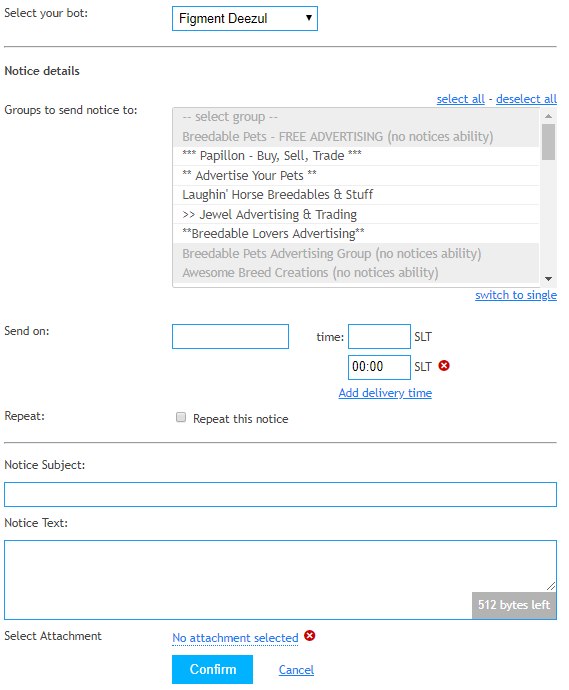The height and width of the screenshot is (690, 569).
Task: Enable Repeat this notice checkbox
Action: [181, 417]
